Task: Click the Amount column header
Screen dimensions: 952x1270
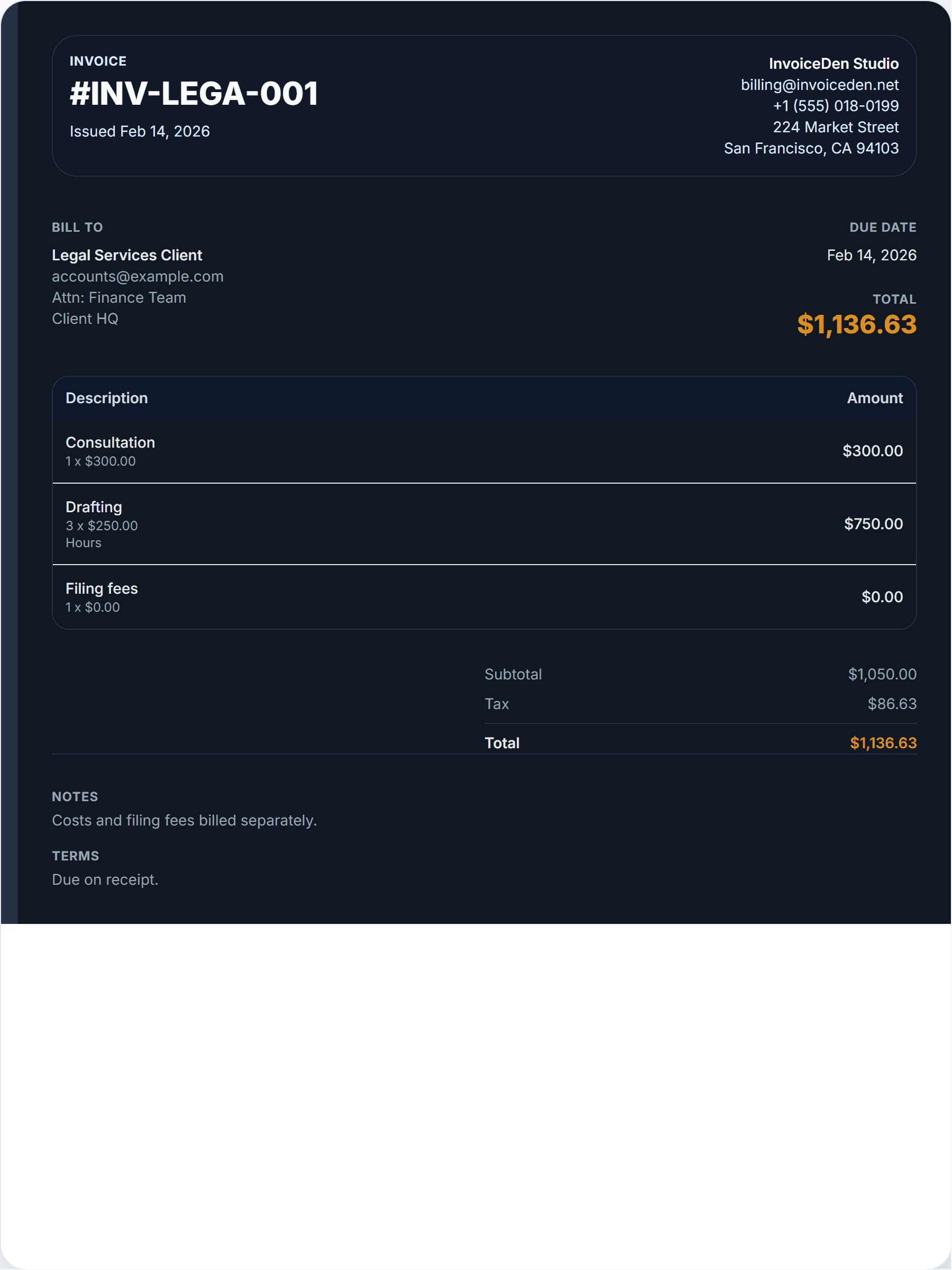Action: [x=875, y=398]
